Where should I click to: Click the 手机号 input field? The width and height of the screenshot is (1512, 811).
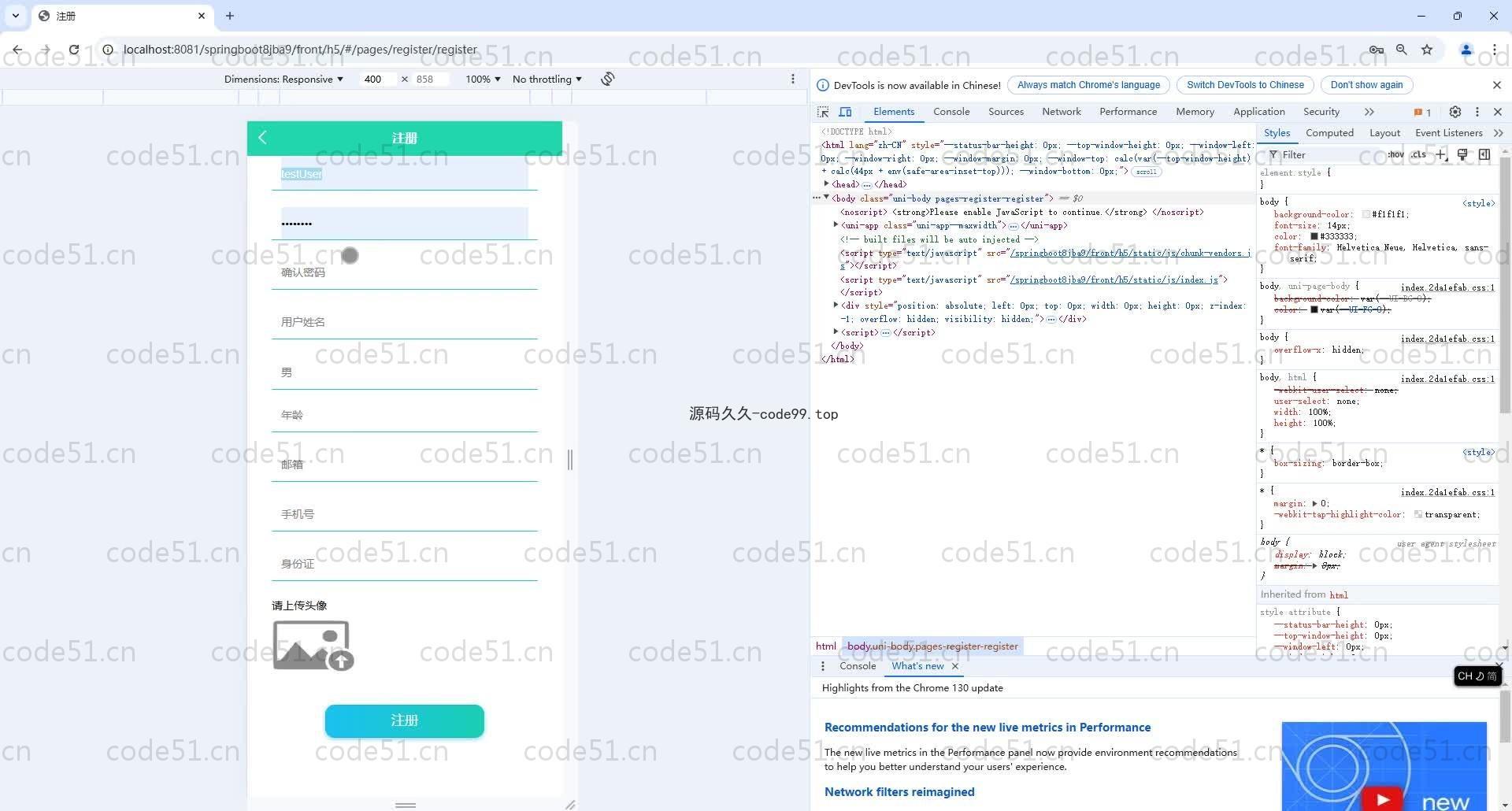coord(405,514)
